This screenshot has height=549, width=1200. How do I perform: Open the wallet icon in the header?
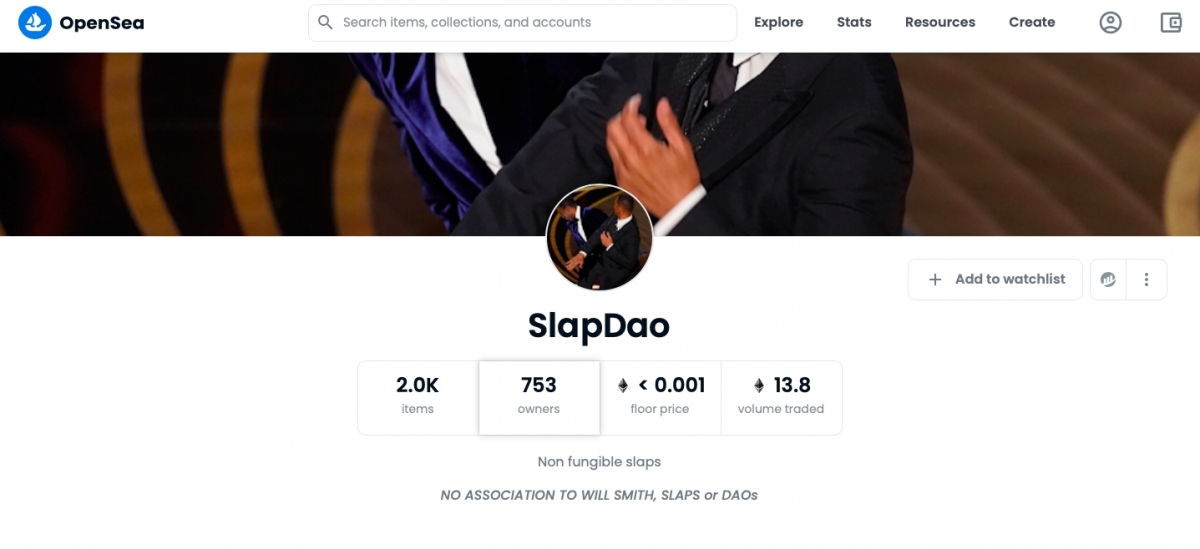tap(1171, 22)
